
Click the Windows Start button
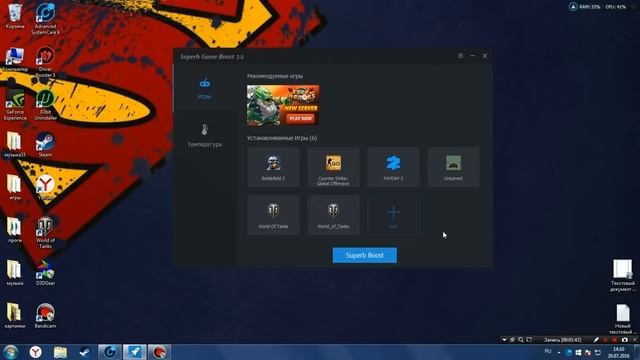[x=11, y=352]
